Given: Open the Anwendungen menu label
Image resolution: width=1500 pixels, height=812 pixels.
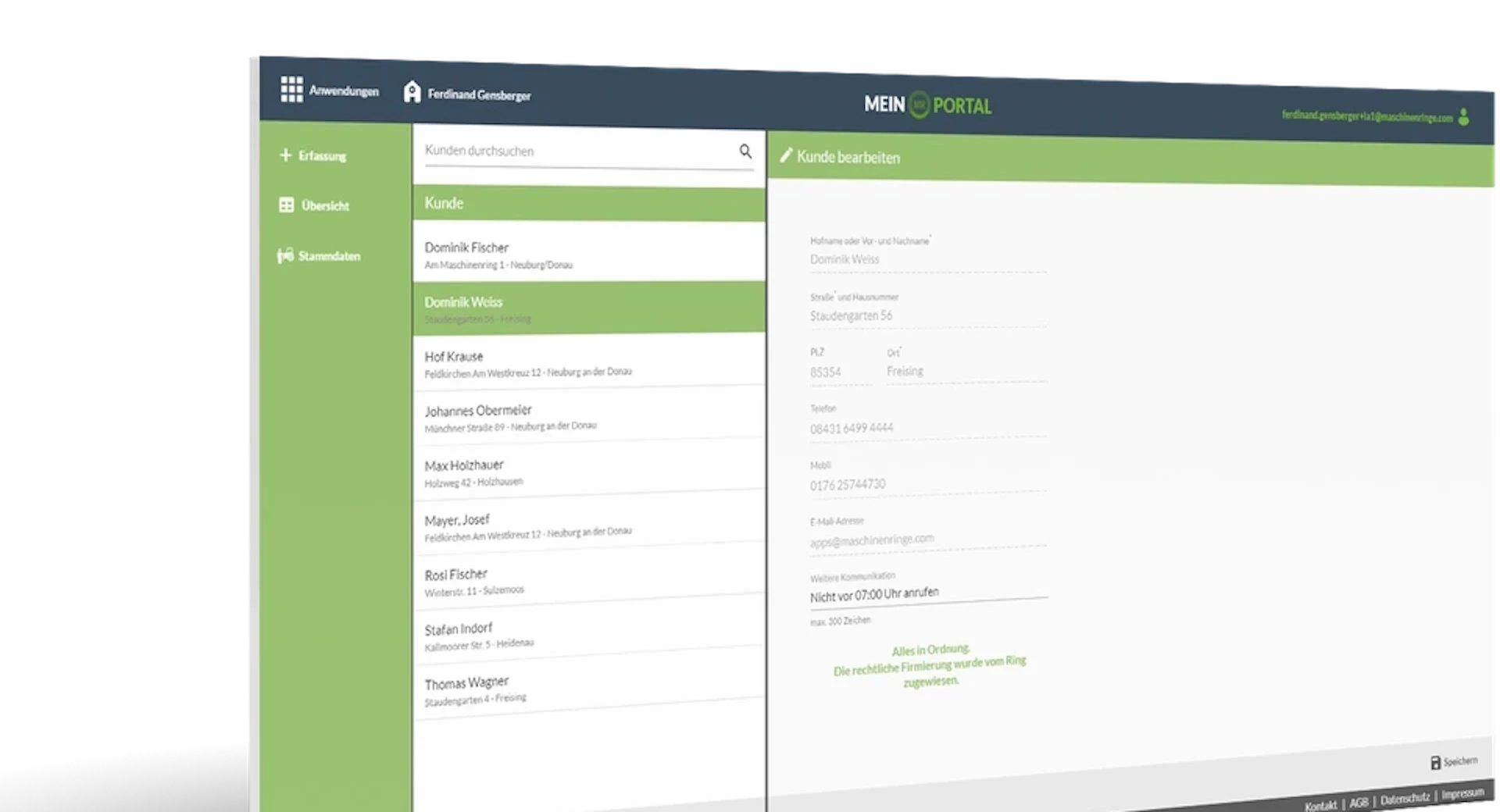Looking at the screenshot, I should [344, 91].
